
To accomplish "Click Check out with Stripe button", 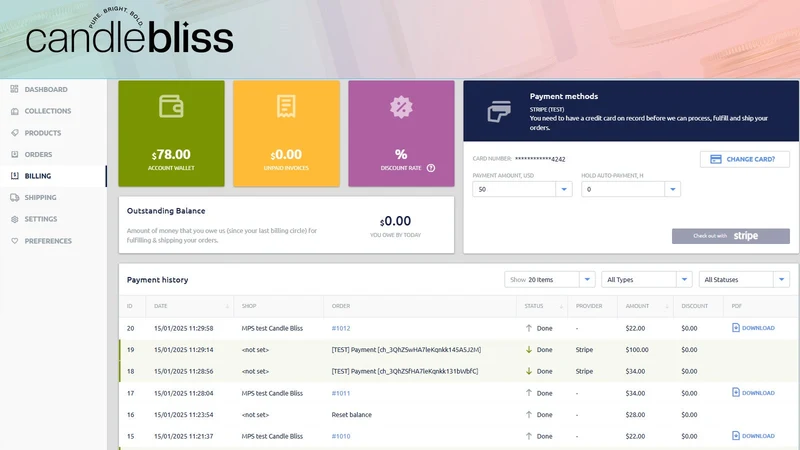I will click(x=731, y=236).
